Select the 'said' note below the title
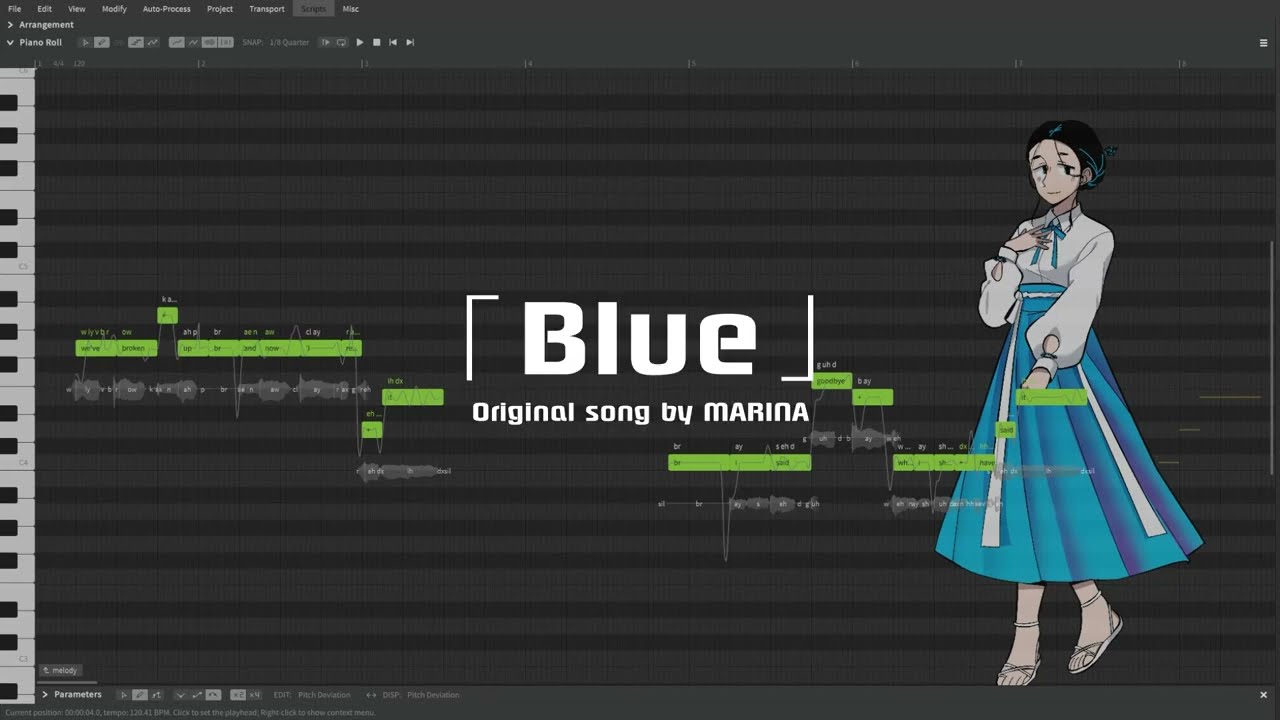The height and width of the screenshot is (720, 1280). click(x=790, y=463)
